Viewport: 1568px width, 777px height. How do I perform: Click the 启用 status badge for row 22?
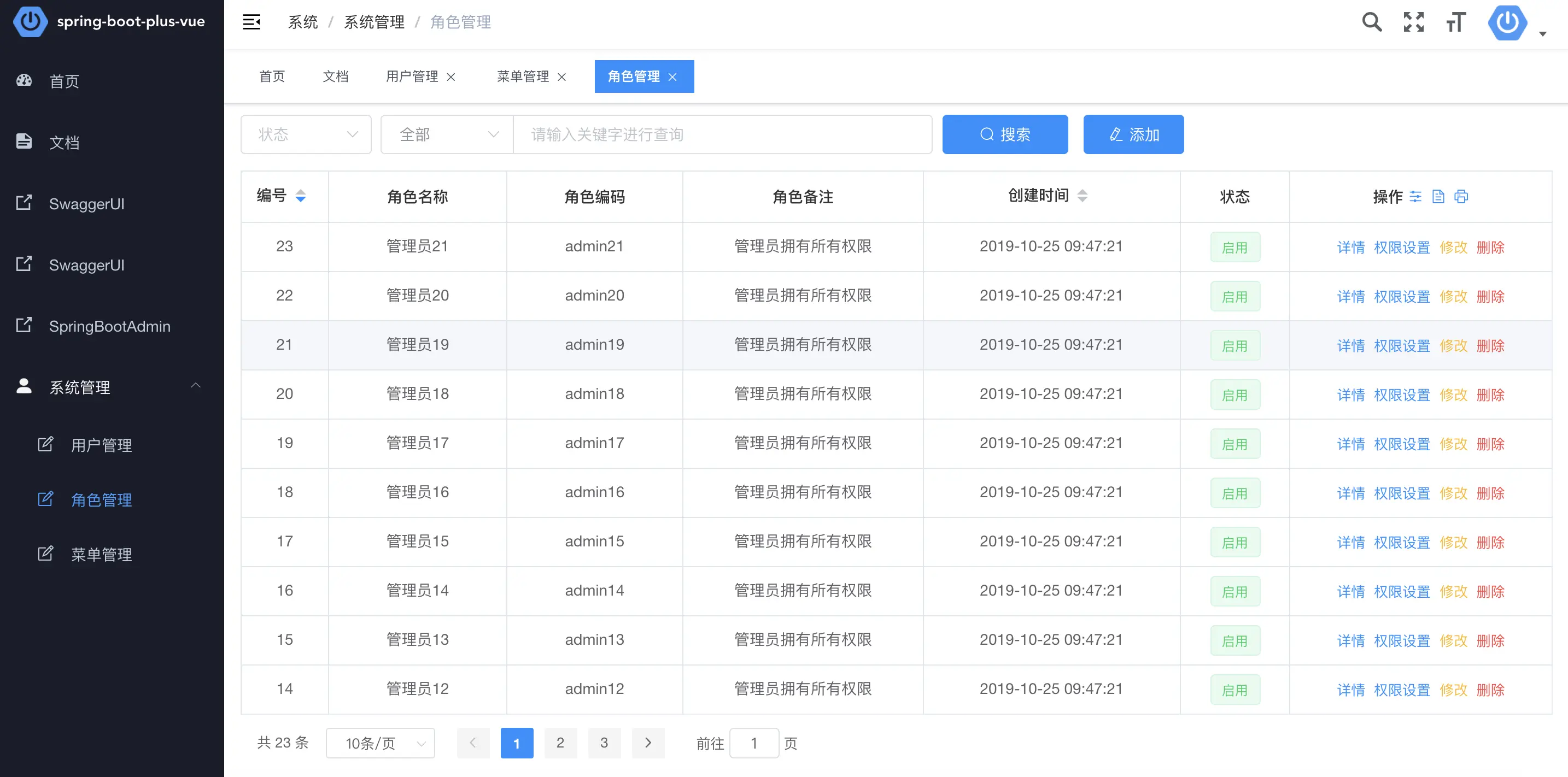click(1236, 296)
